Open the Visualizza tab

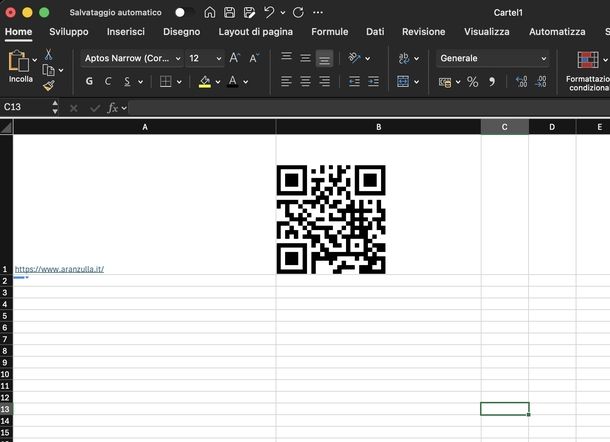487,32
